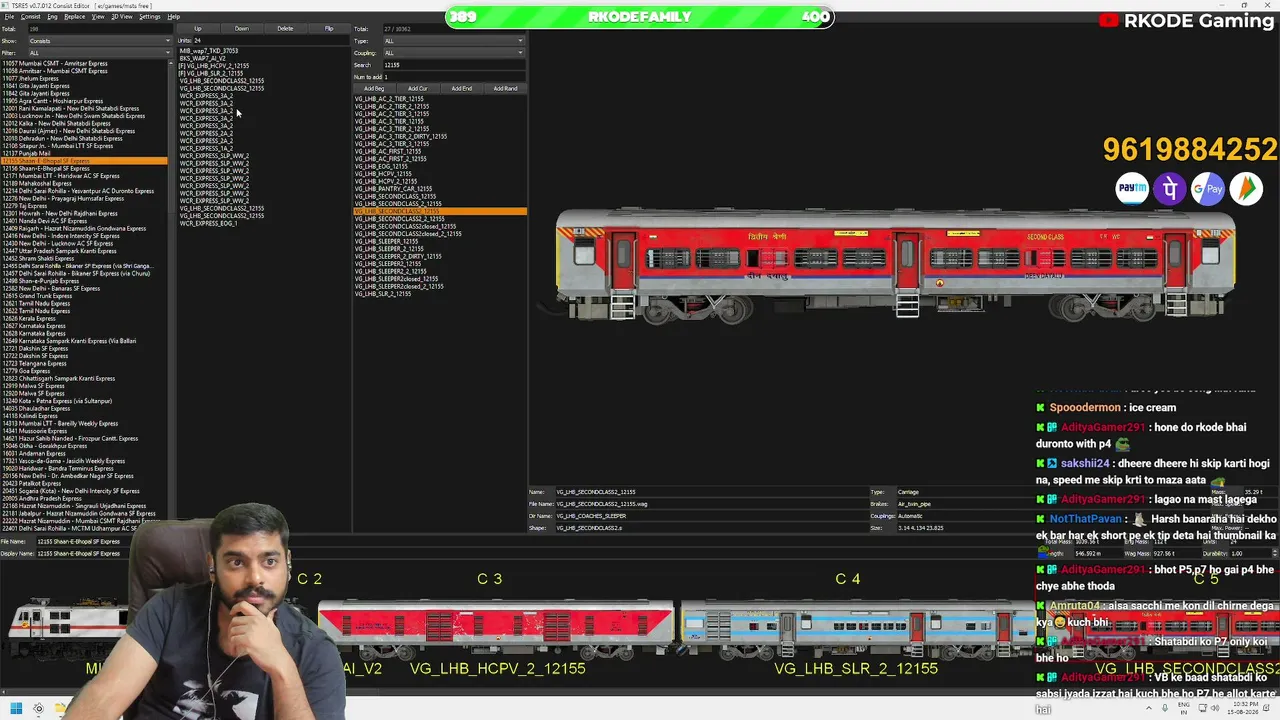Select VG_LHB_HCPV_12155 in rolling stock list

383,174
